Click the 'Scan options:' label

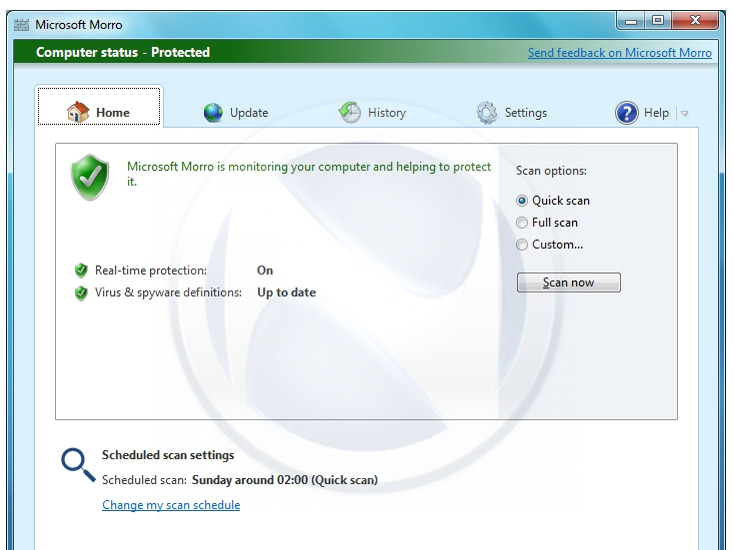pos(551,171)
